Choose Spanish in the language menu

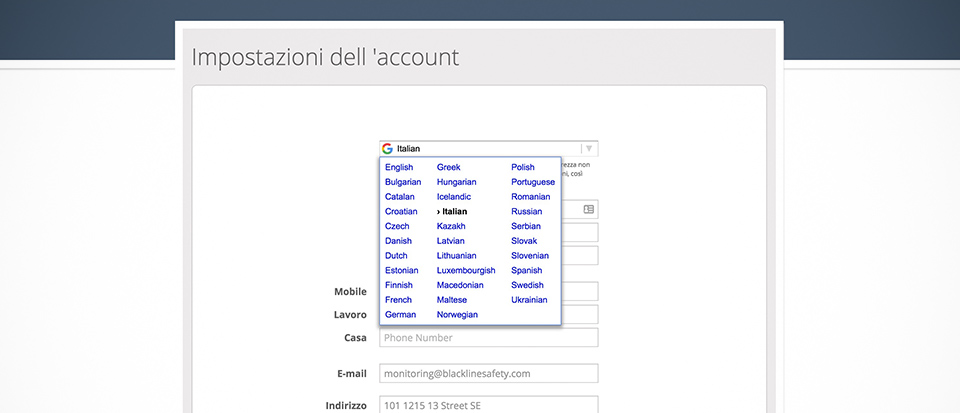[526, 271]
